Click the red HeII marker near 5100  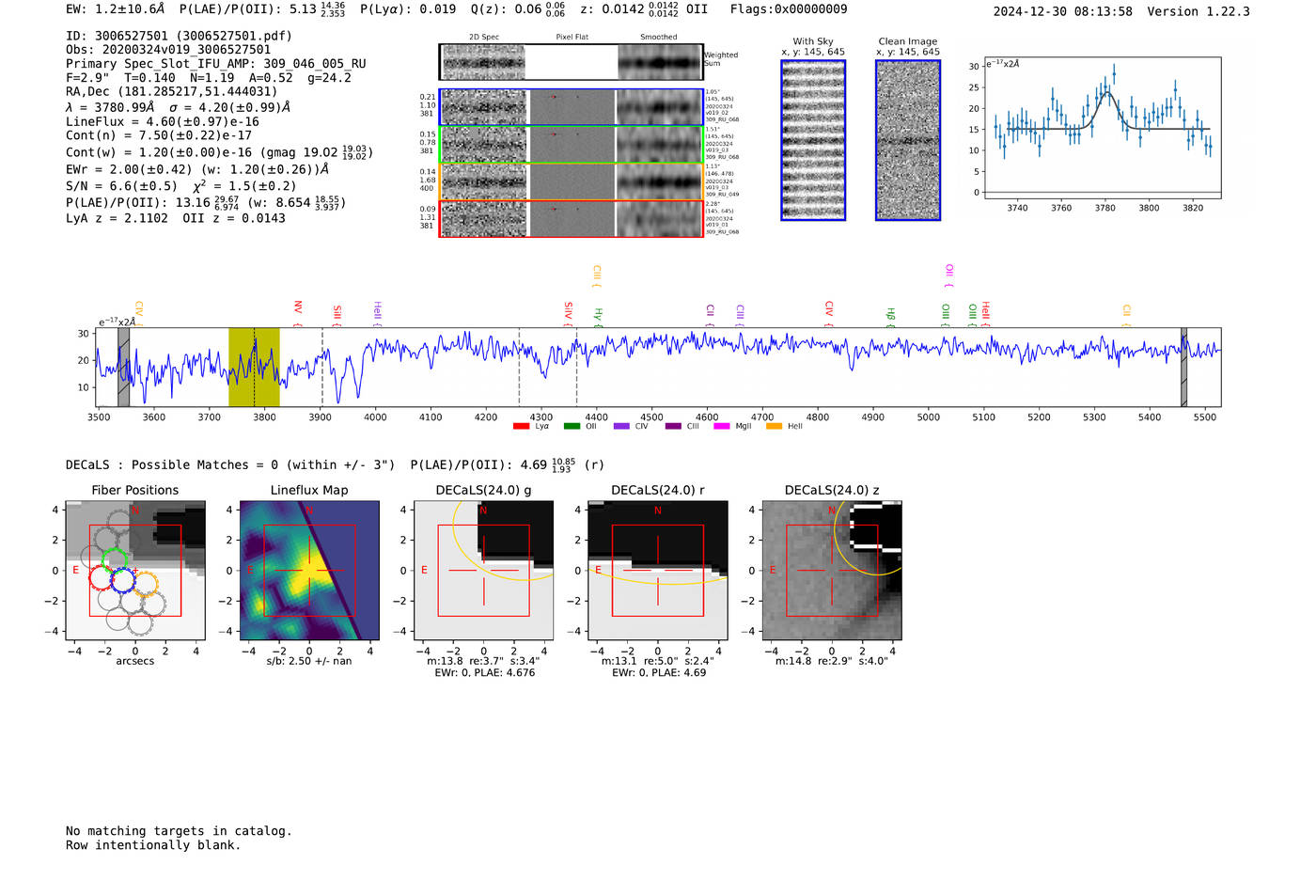click(985, 314)
